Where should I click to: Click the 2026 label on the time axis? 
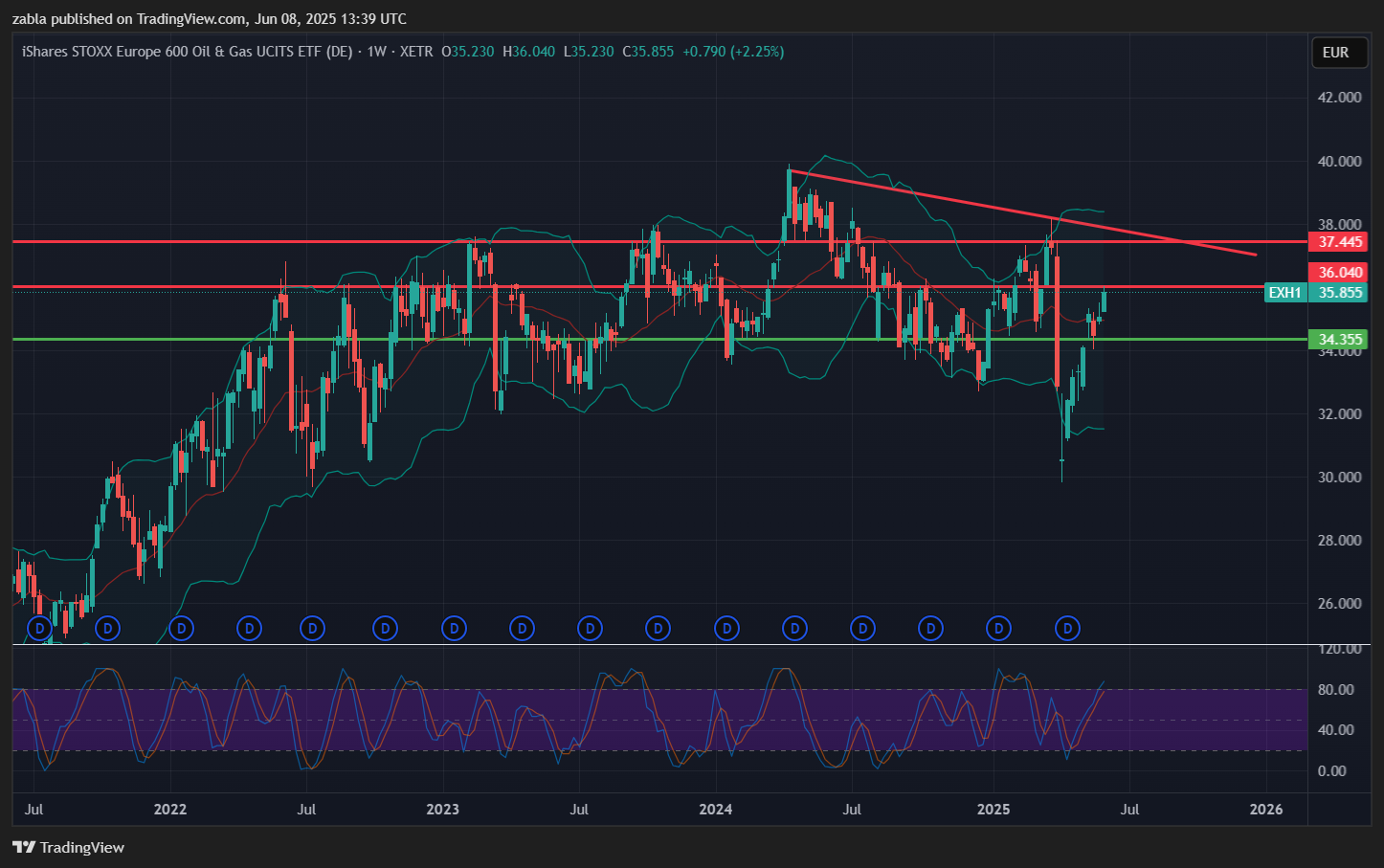pos(1266,810)
